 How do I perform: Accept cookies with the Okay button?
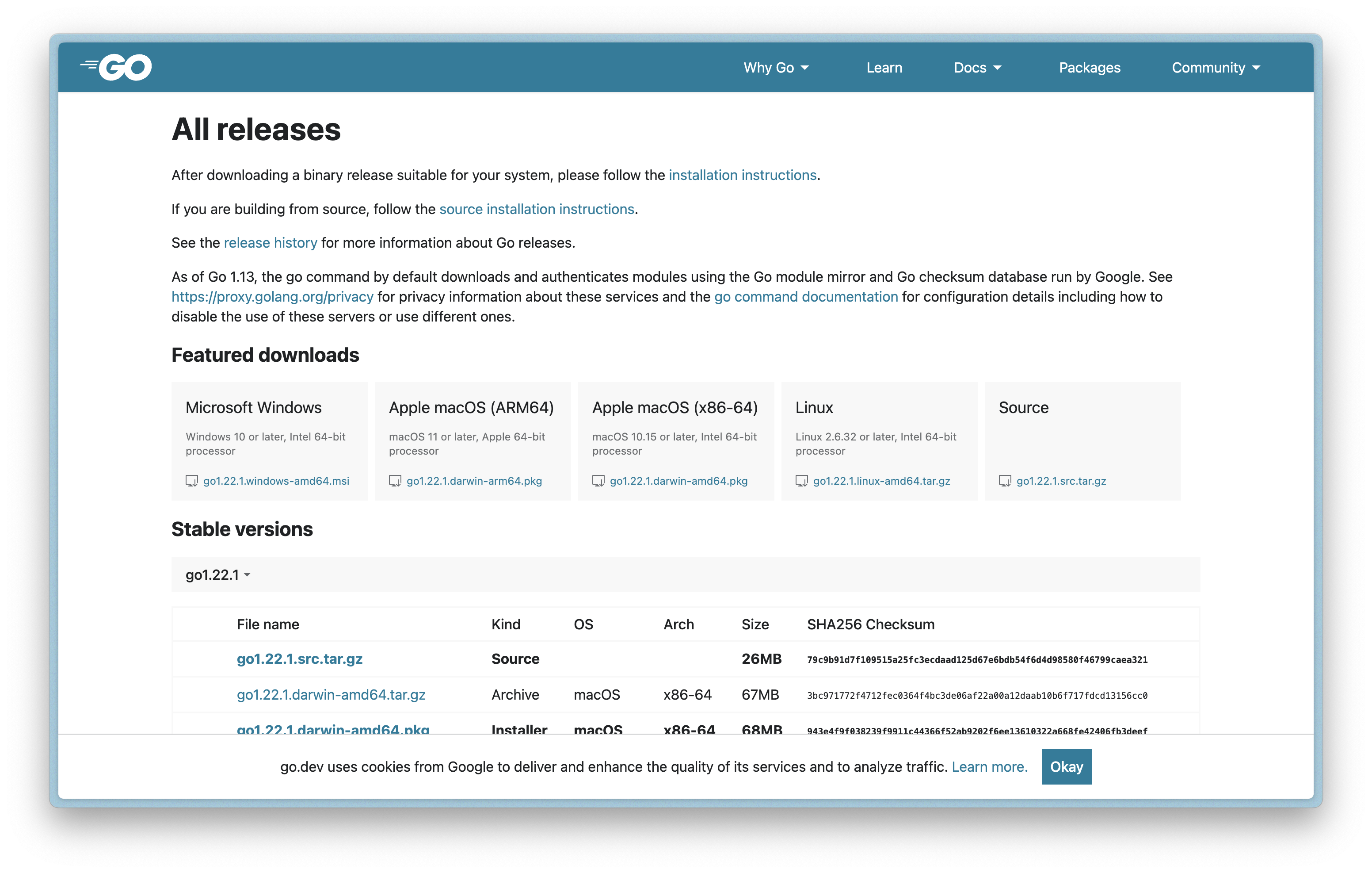(1066, 767)
